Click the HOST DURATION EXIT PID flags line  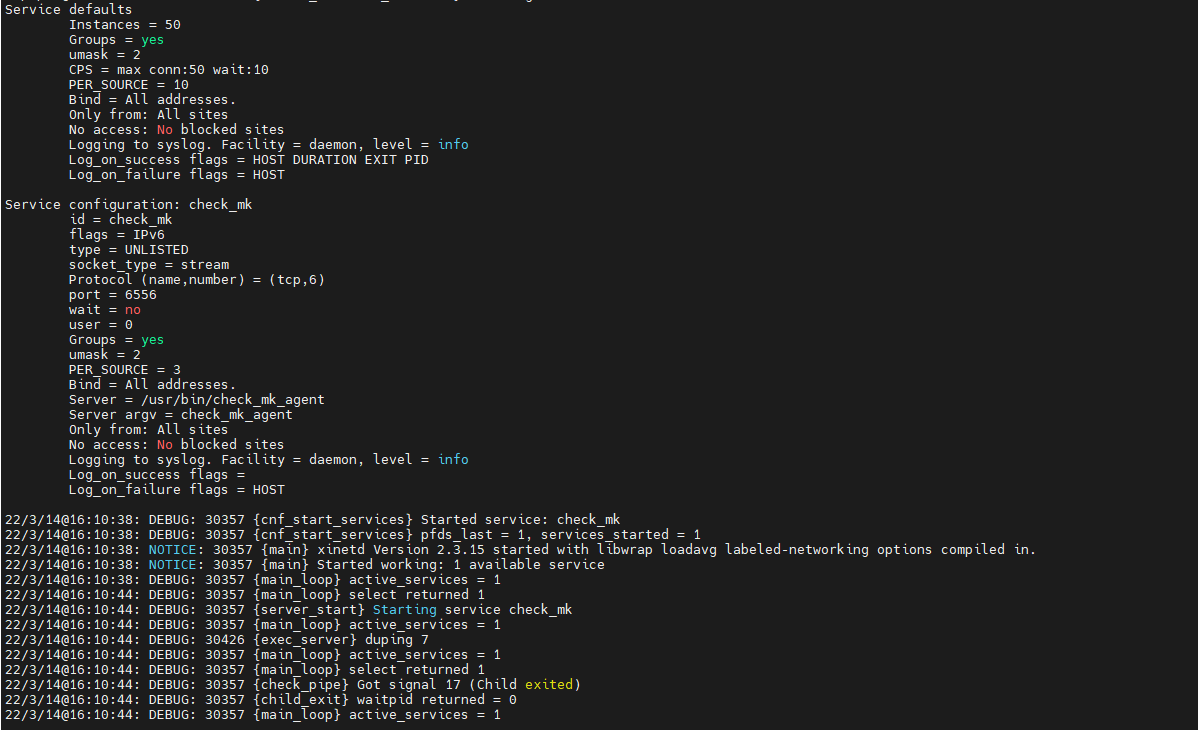pos(248,160)
